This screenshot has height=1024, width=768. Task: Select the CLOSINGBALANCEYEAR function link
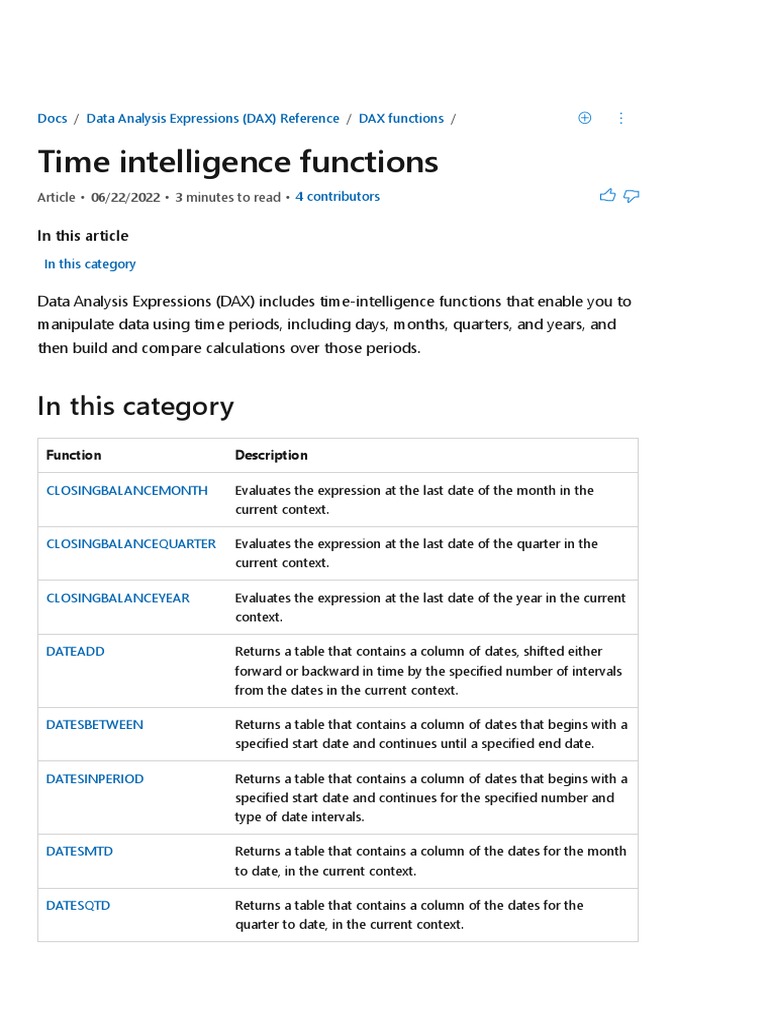click(x=118, y=598)
